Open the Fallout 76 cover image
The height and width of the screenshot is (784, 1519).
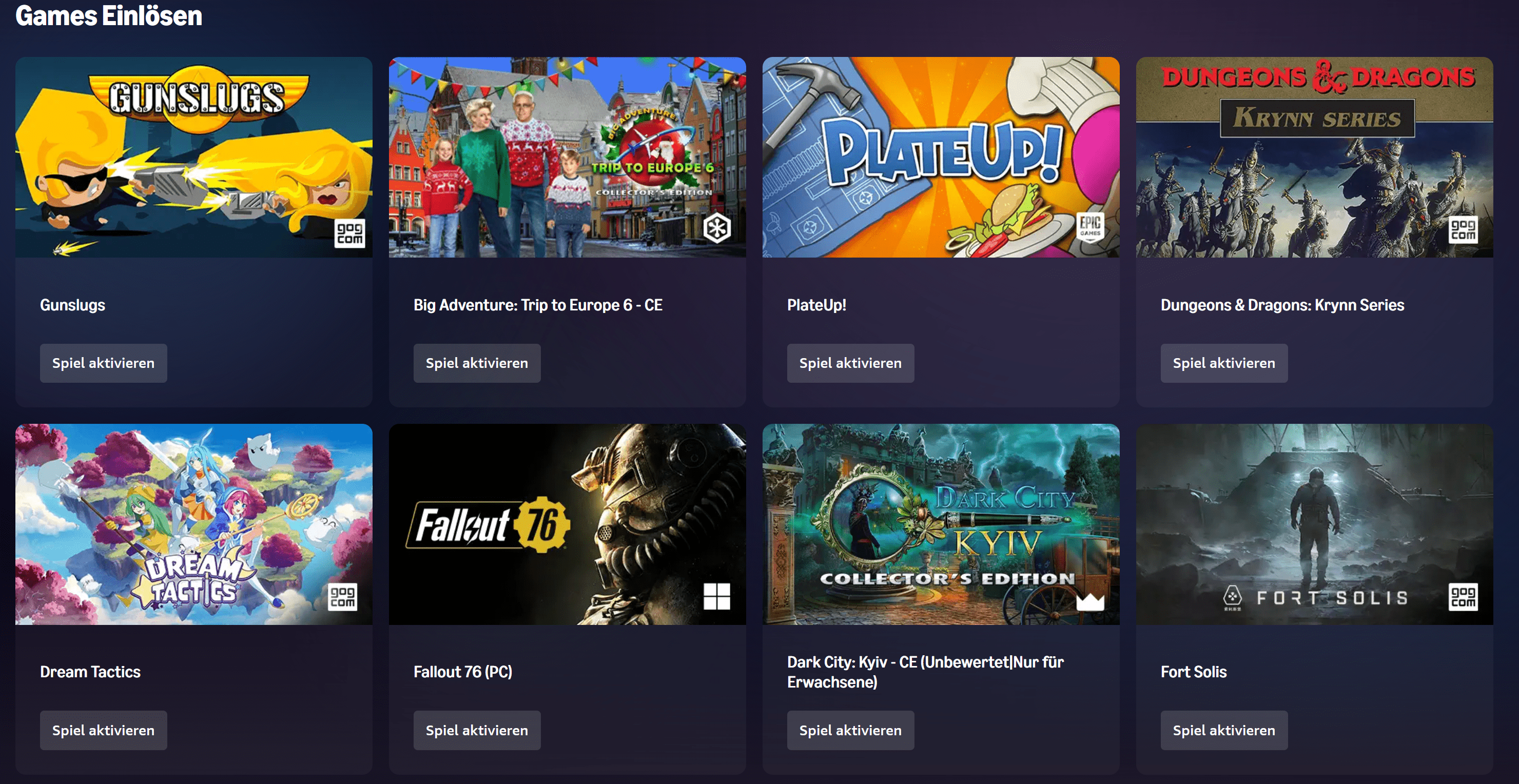(567, 524)
